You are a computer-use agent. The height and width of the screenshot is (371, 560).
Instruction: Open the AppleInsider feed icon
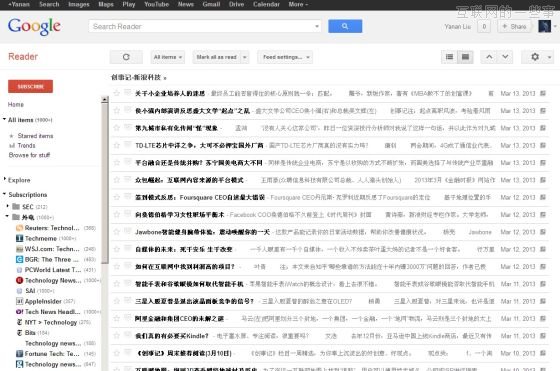coord(19,301)
